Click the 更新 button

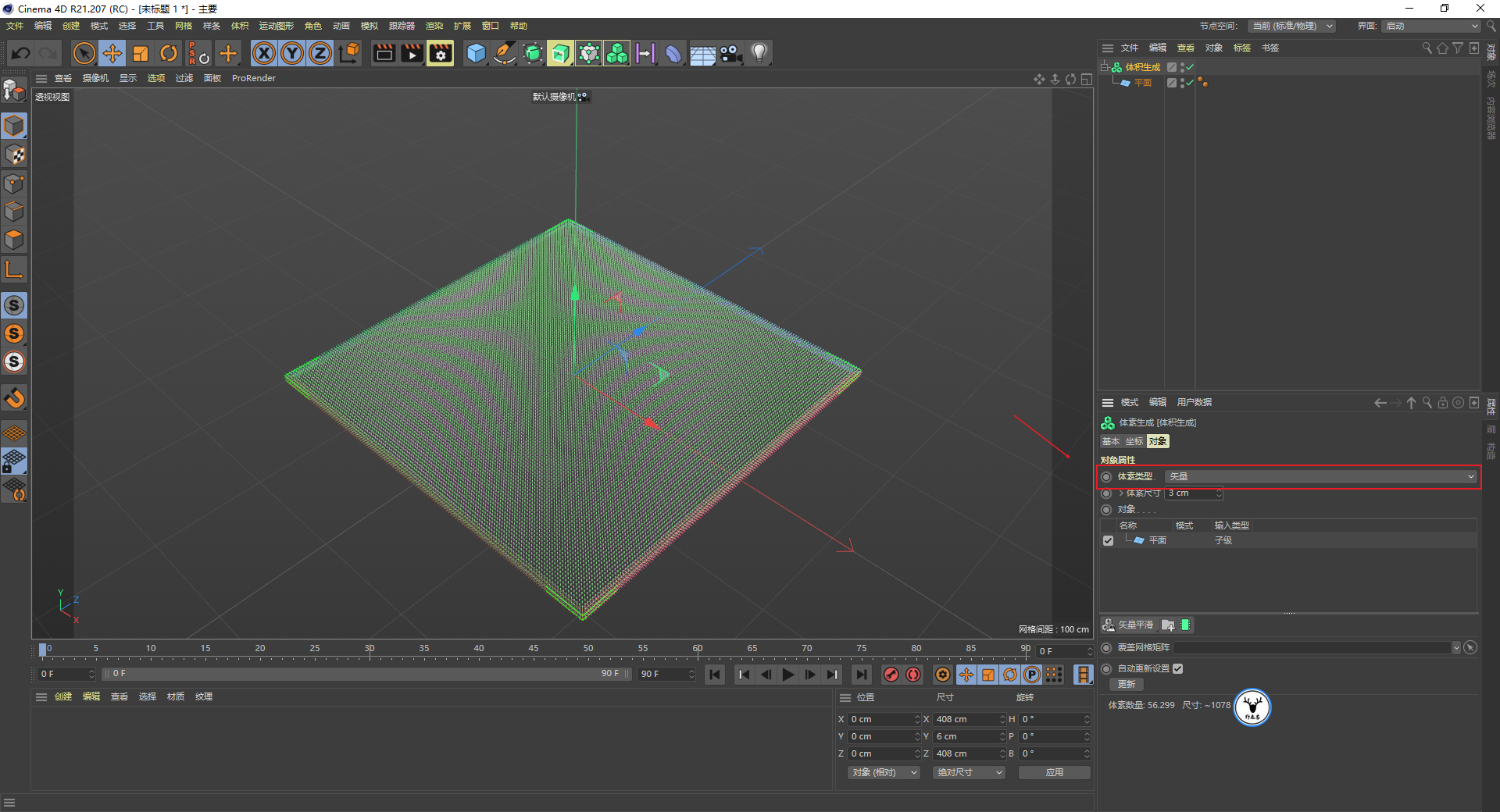1127,684
